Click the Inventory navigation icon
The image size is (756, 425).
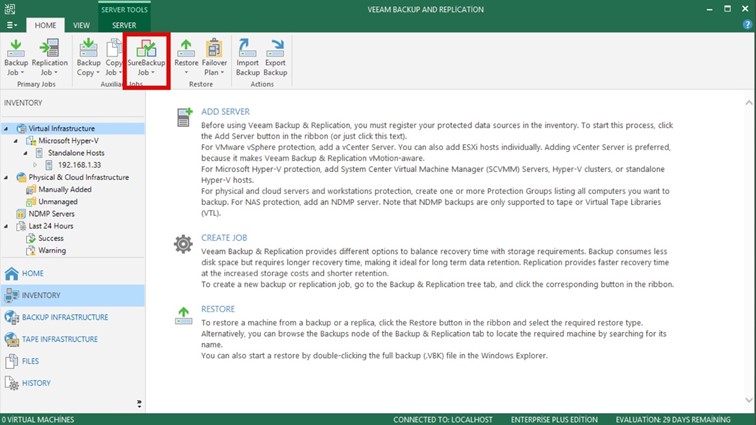point(12,295)
